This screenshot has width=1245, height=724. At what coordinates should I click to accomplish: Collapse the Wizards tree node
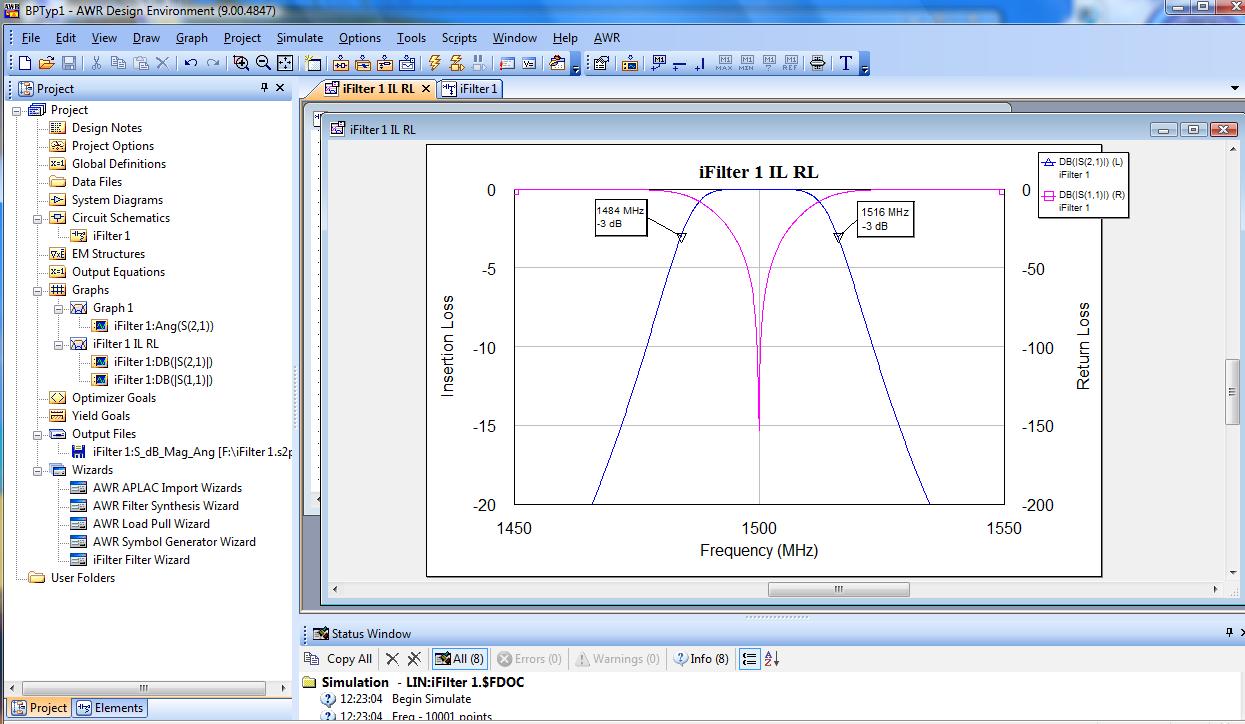coord(38,470)
